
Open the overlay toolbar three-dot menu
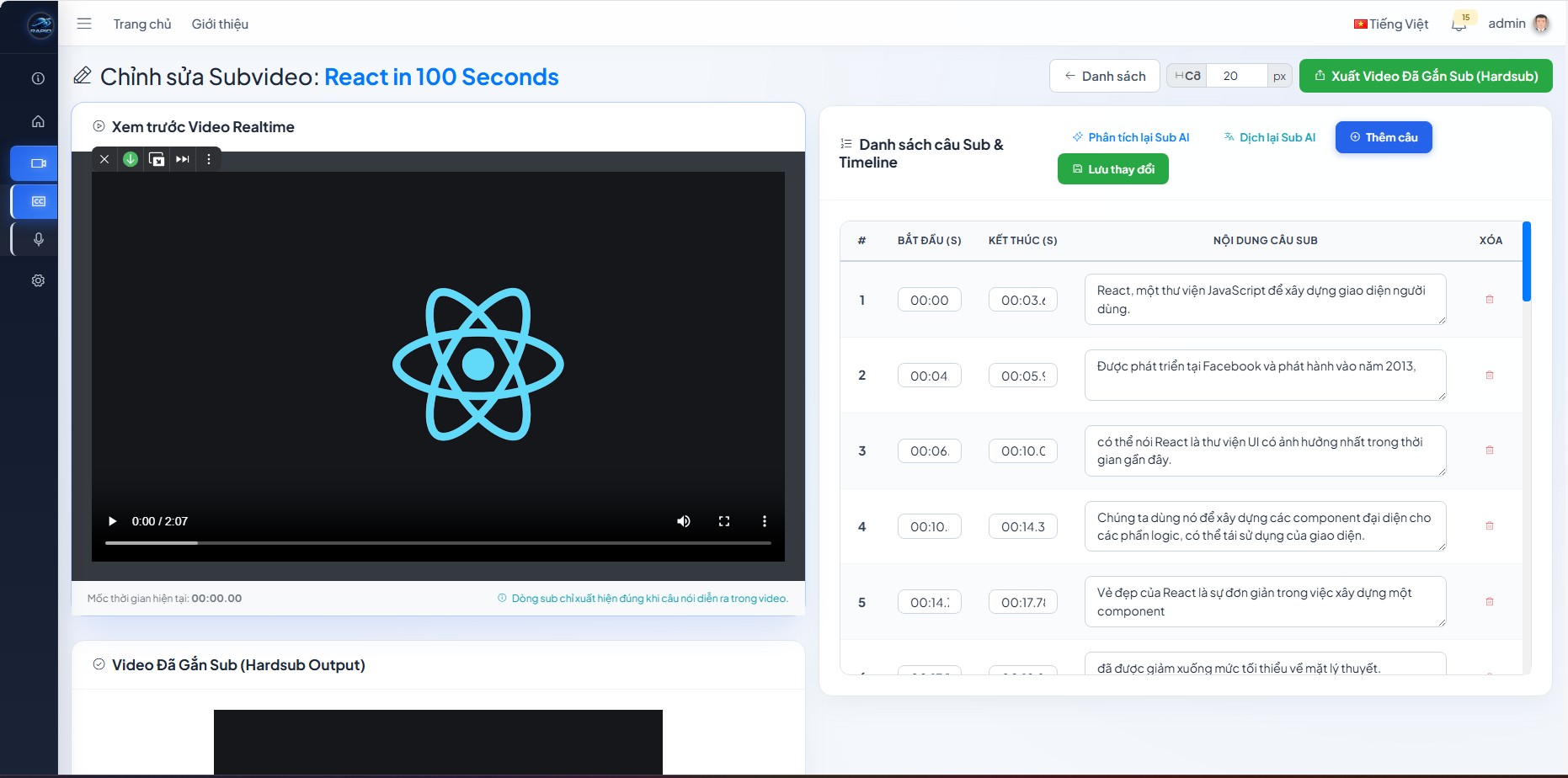209,159
